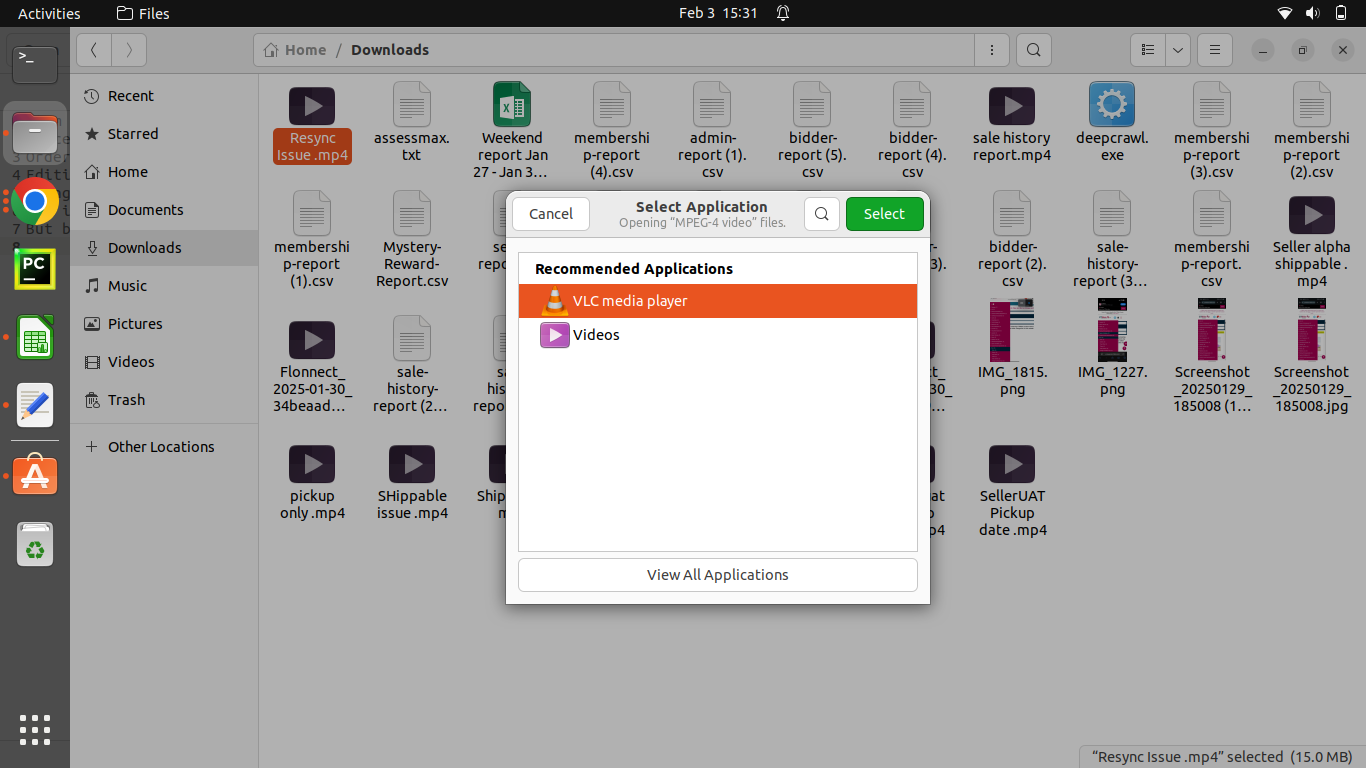The image size is (1366, 768).
Task: Launch Google Chrome from the dock
Action: pos(35,203)
